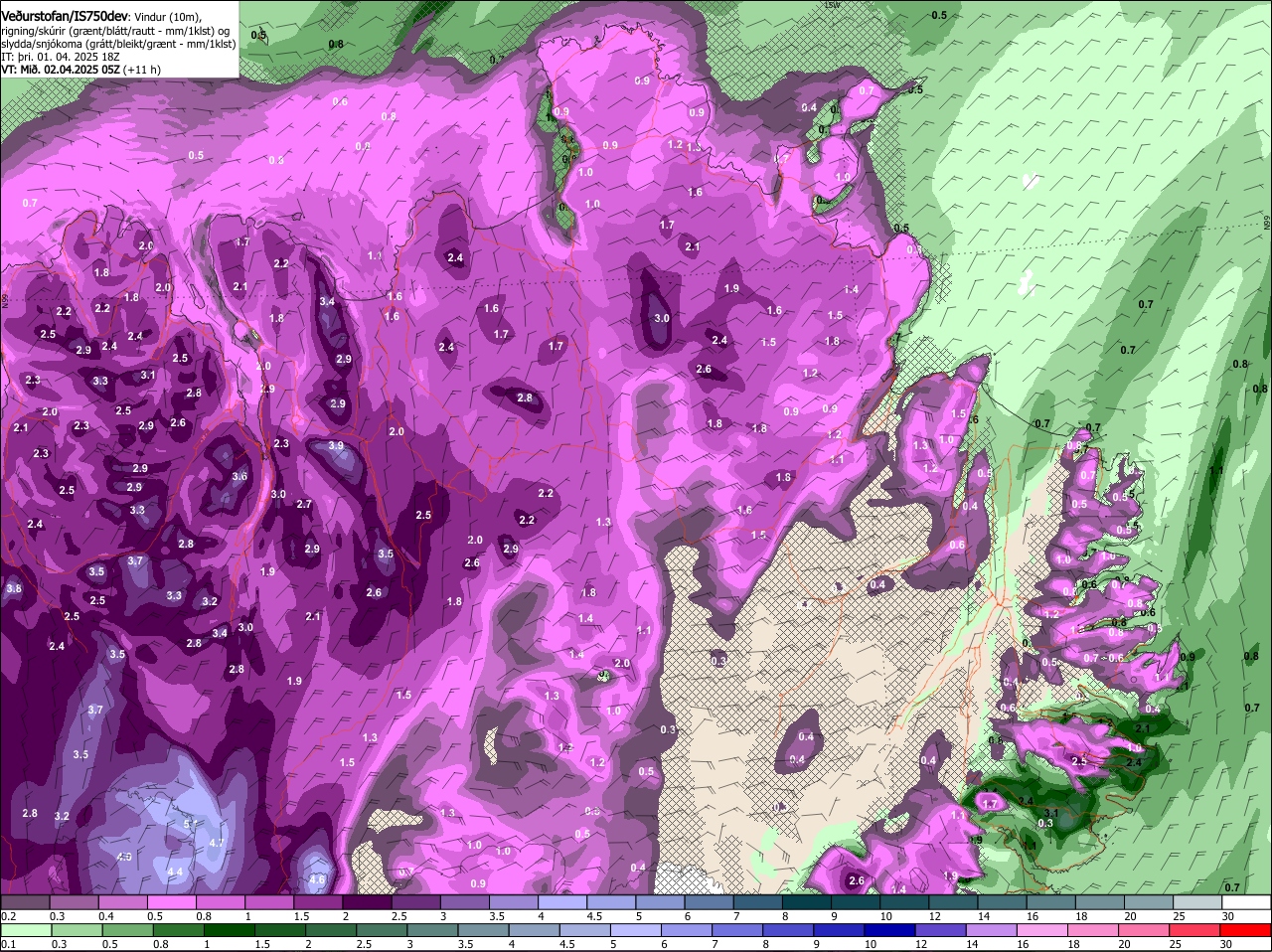This screenshot has height=952, width=1272.
Task: Click the 3.9 precipitation value on the map
Action: [336, 446]
